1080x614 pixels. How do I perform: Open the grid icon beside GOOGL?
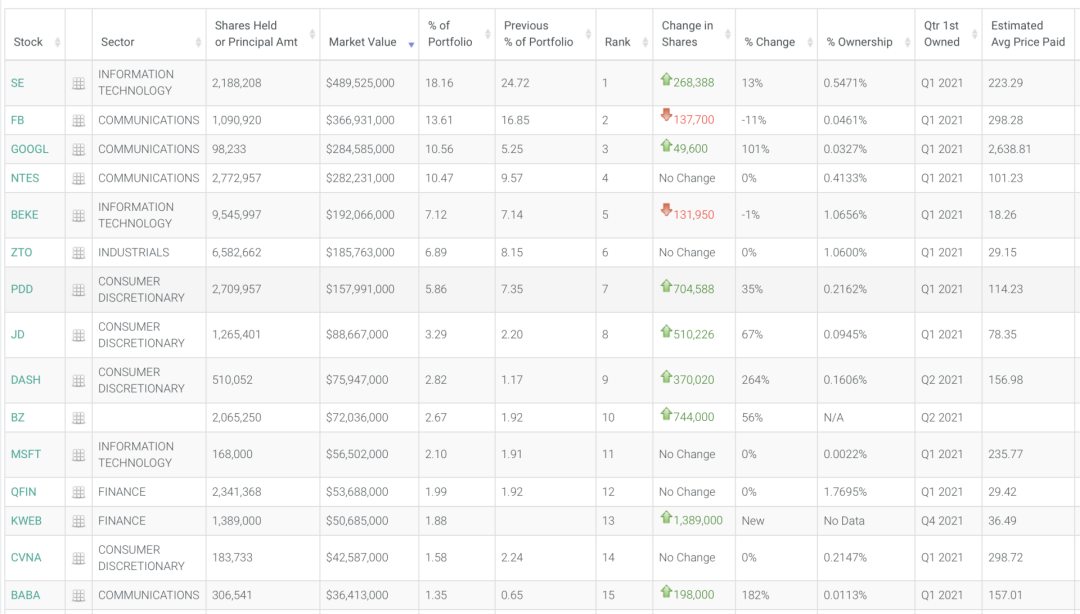78,150
